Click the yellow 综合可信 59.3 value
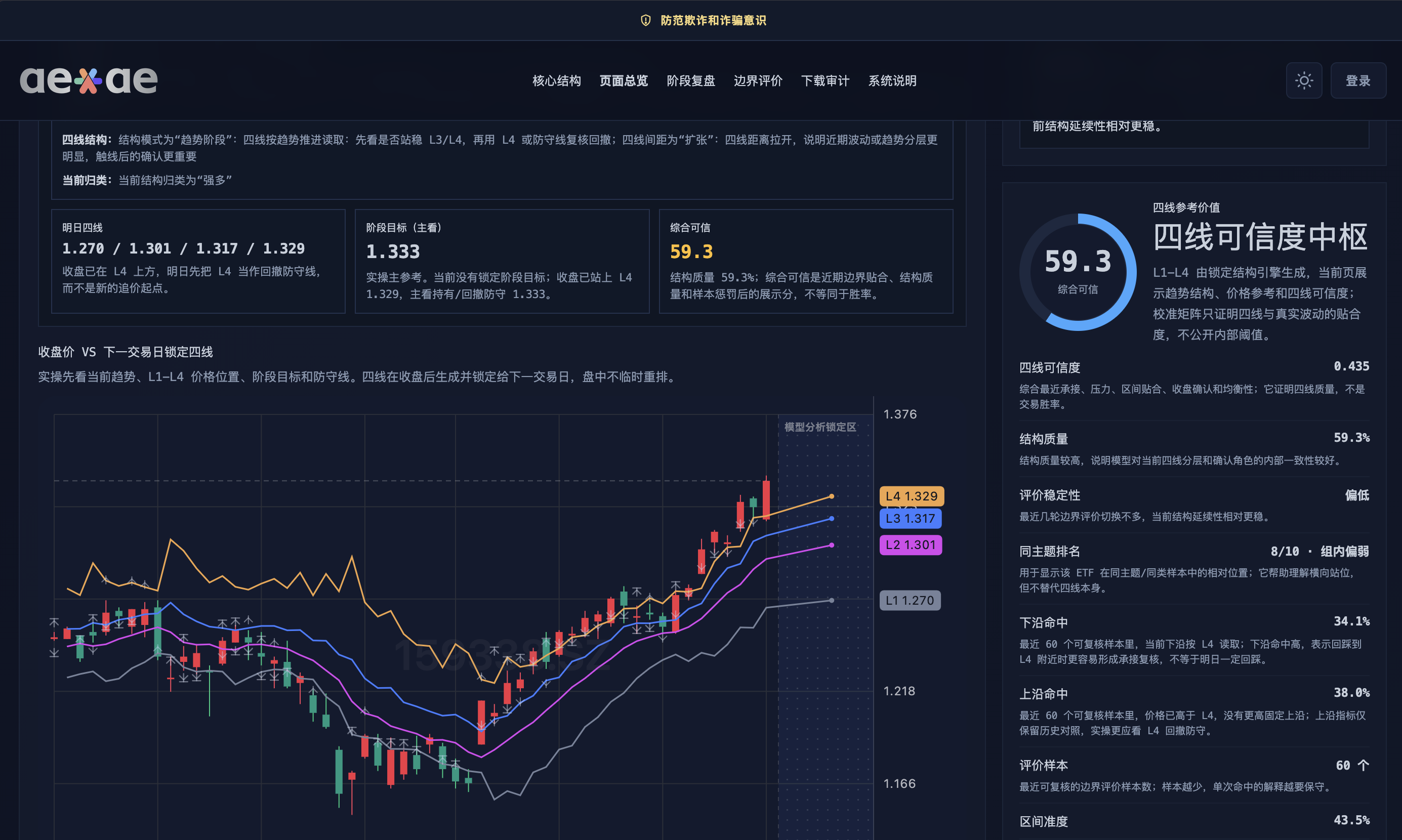1402x840 pixels. [691, 251]
